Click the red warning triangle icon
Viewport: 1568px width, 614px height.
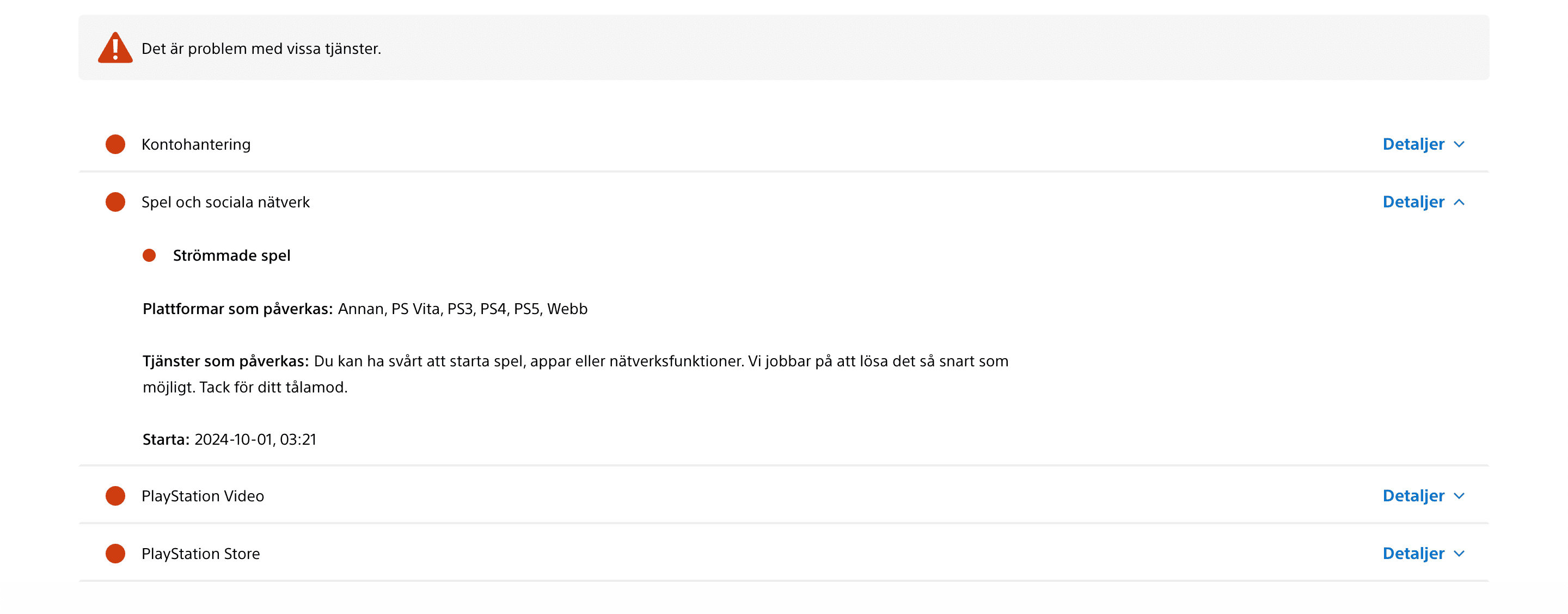tap(115, 48)
